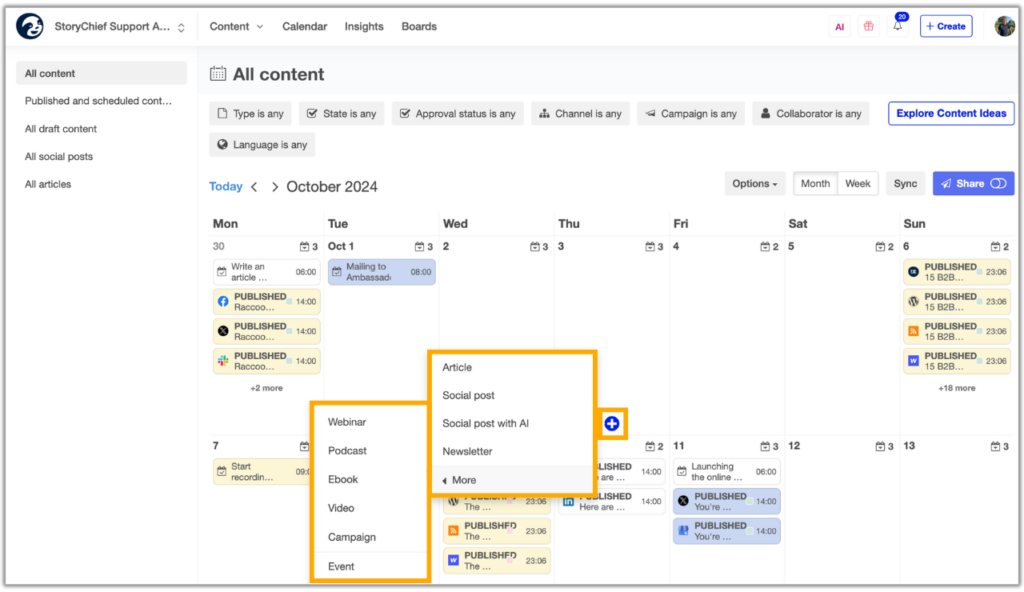Toggle the Share switch
1024x592 pixels.
coord(998,184)
